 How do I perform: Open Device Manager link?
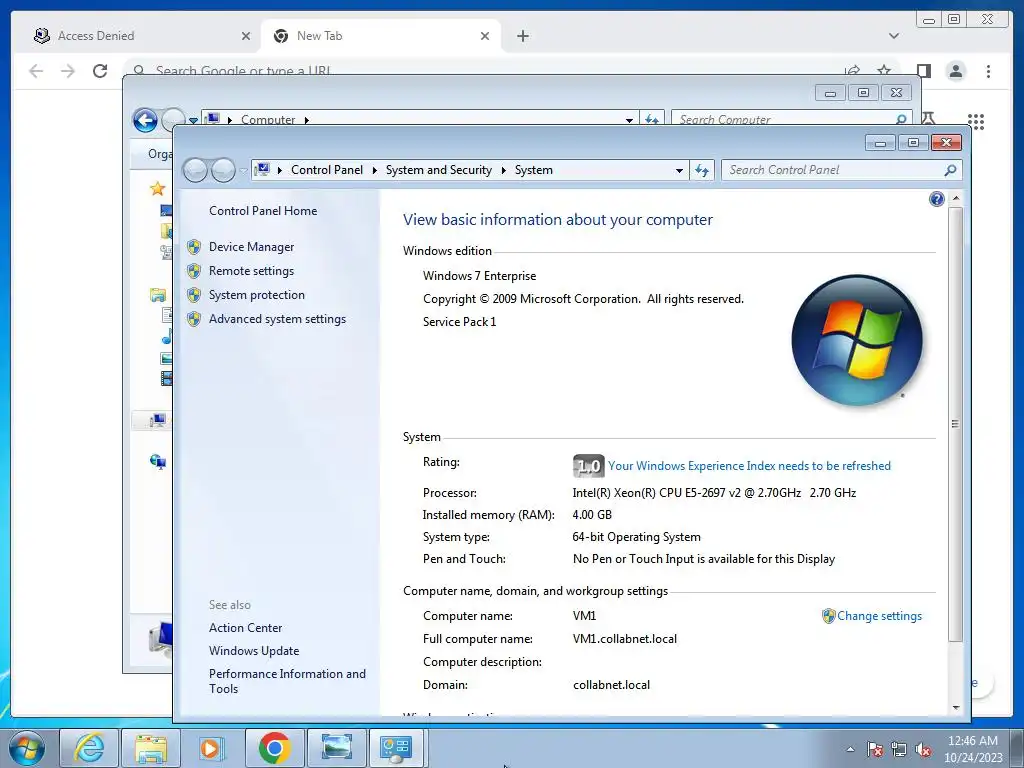(x=251, y=247)
